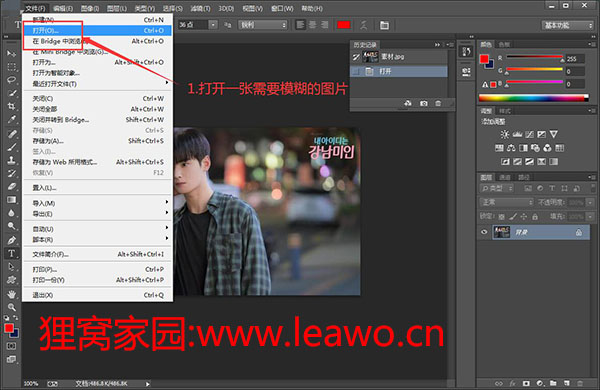Screen dimensions: 600x390
Task: Switch to the 通道 channels tab
Action: pos(505,177)
